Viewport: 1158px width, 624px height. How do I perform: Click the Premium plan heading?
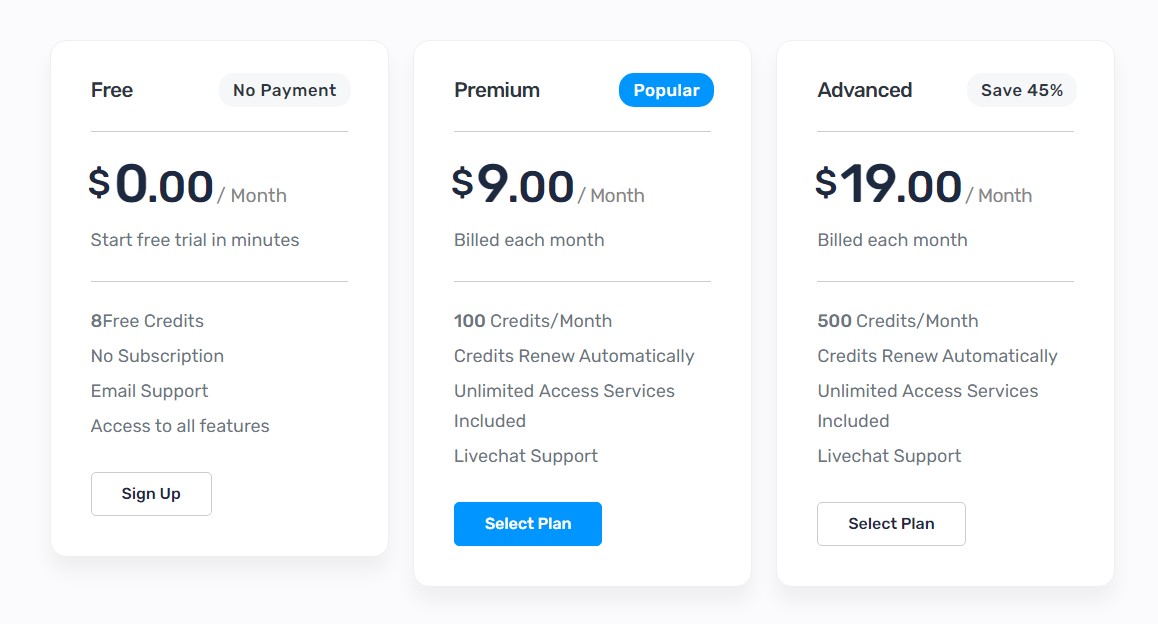tap(497, 90)
